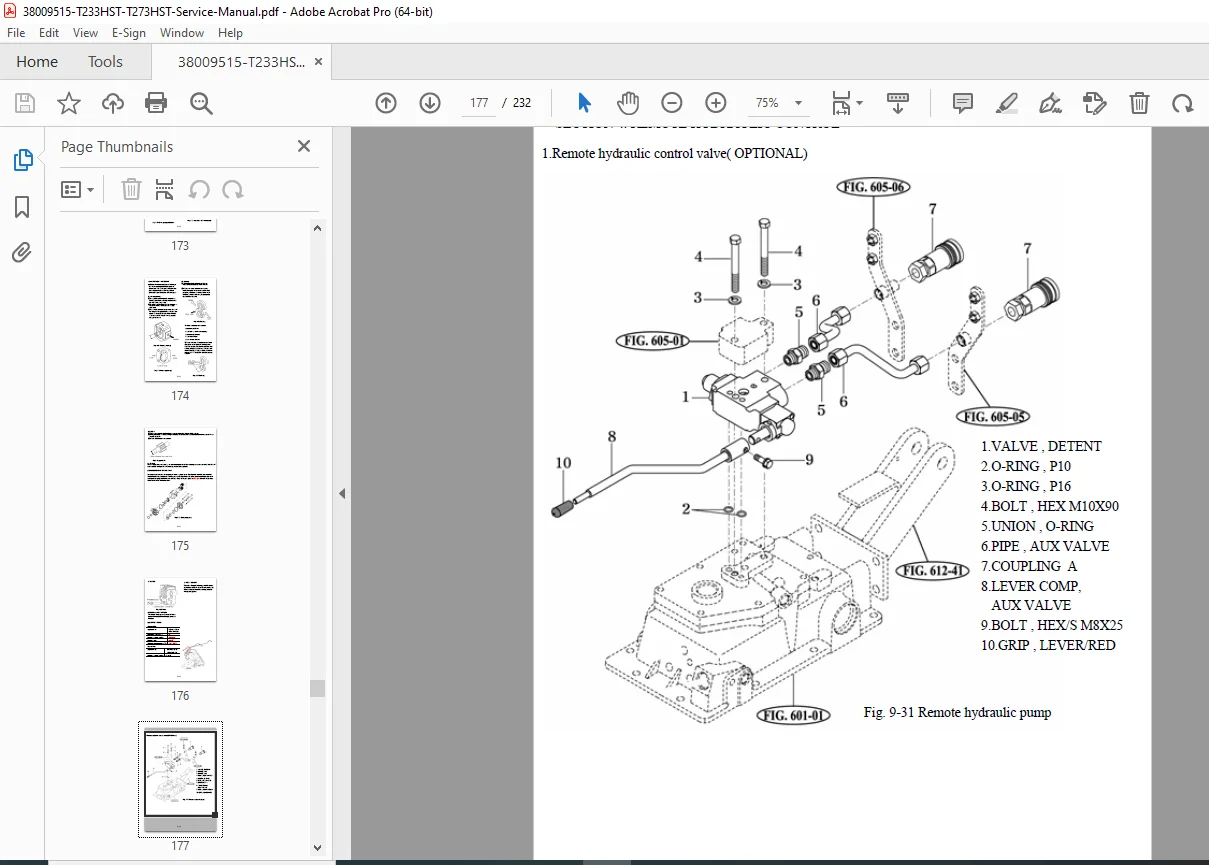Print the document with the printer icon
The height and width of the screenshot is (865, 1209).
point(156,103)
